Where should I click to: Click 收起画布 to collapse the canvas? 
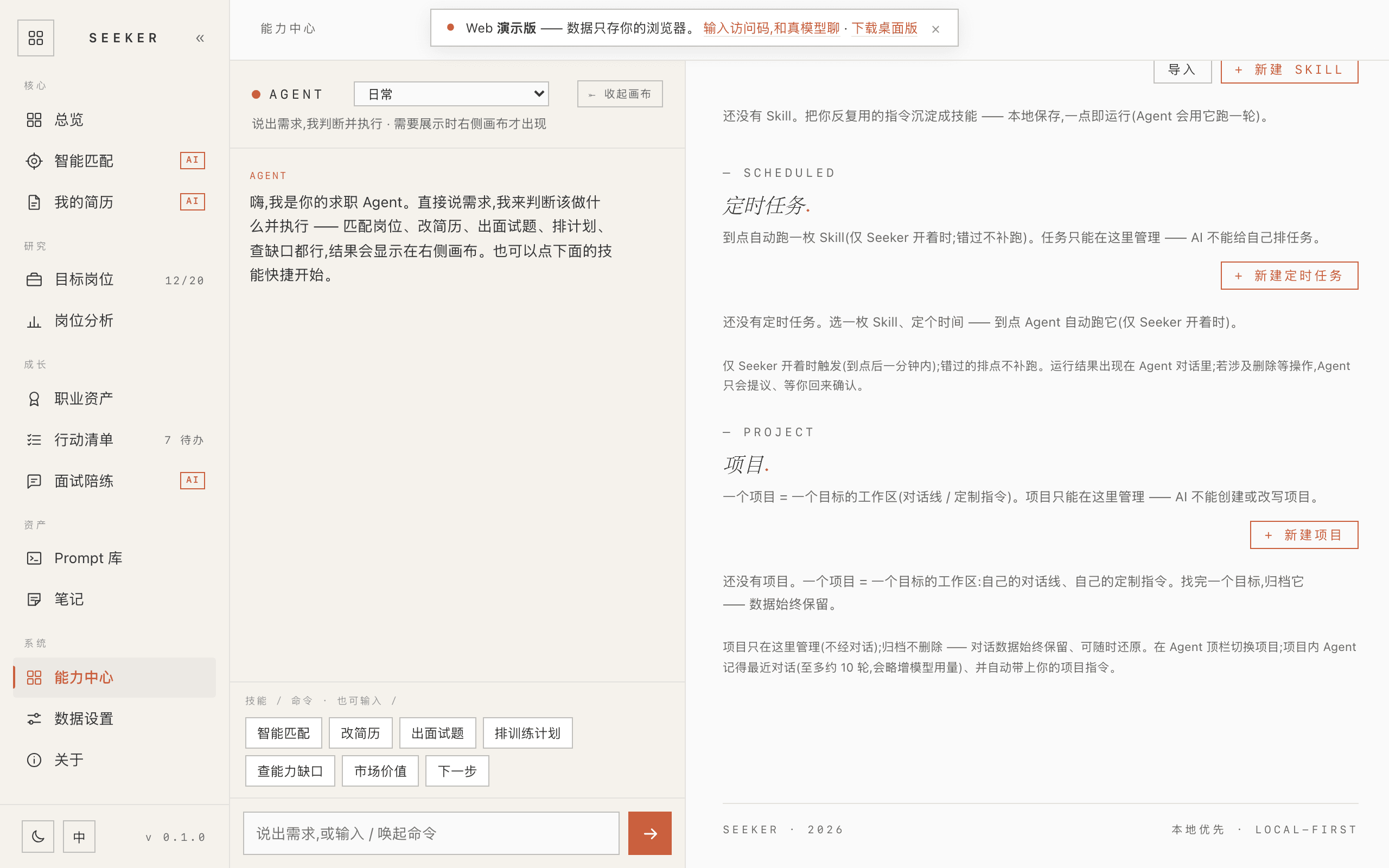click(x=620, y=93)
